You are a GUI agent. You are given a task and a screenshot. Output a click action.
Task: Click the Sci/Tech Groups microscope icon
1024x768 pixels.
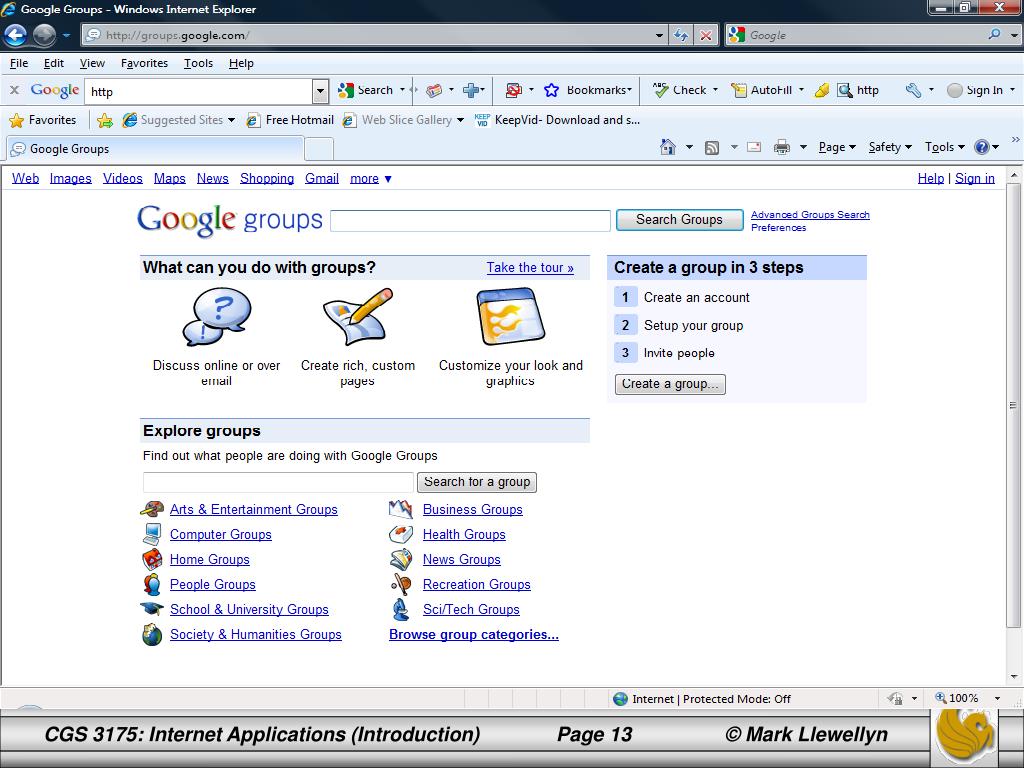[x=401, y=609]
